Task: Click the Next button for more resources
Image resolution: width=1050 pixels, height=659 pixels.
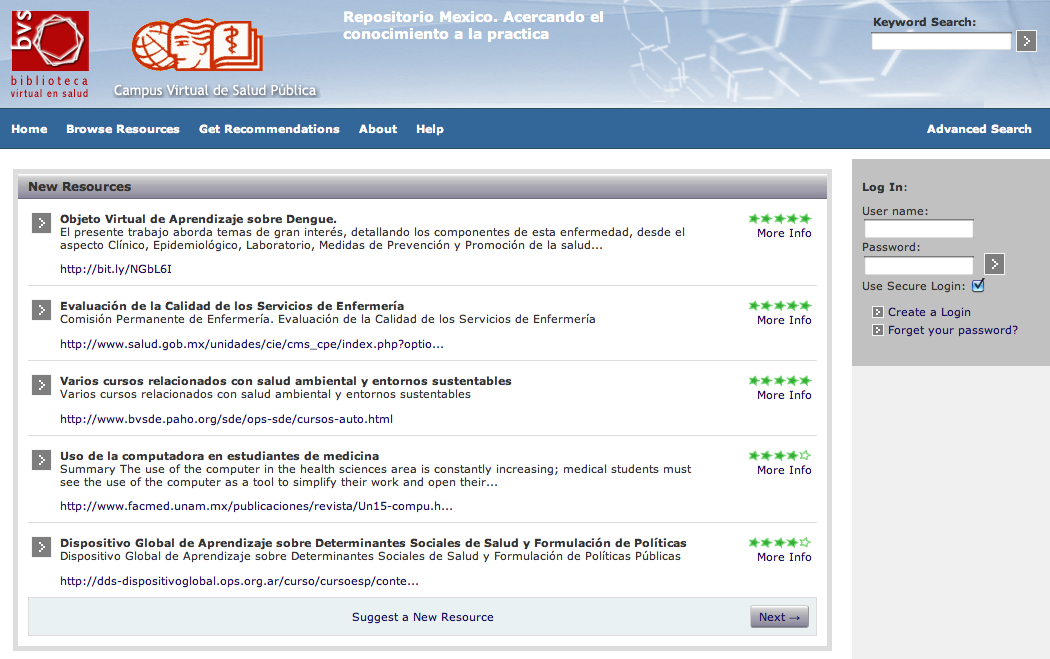Action: point(779,617)
